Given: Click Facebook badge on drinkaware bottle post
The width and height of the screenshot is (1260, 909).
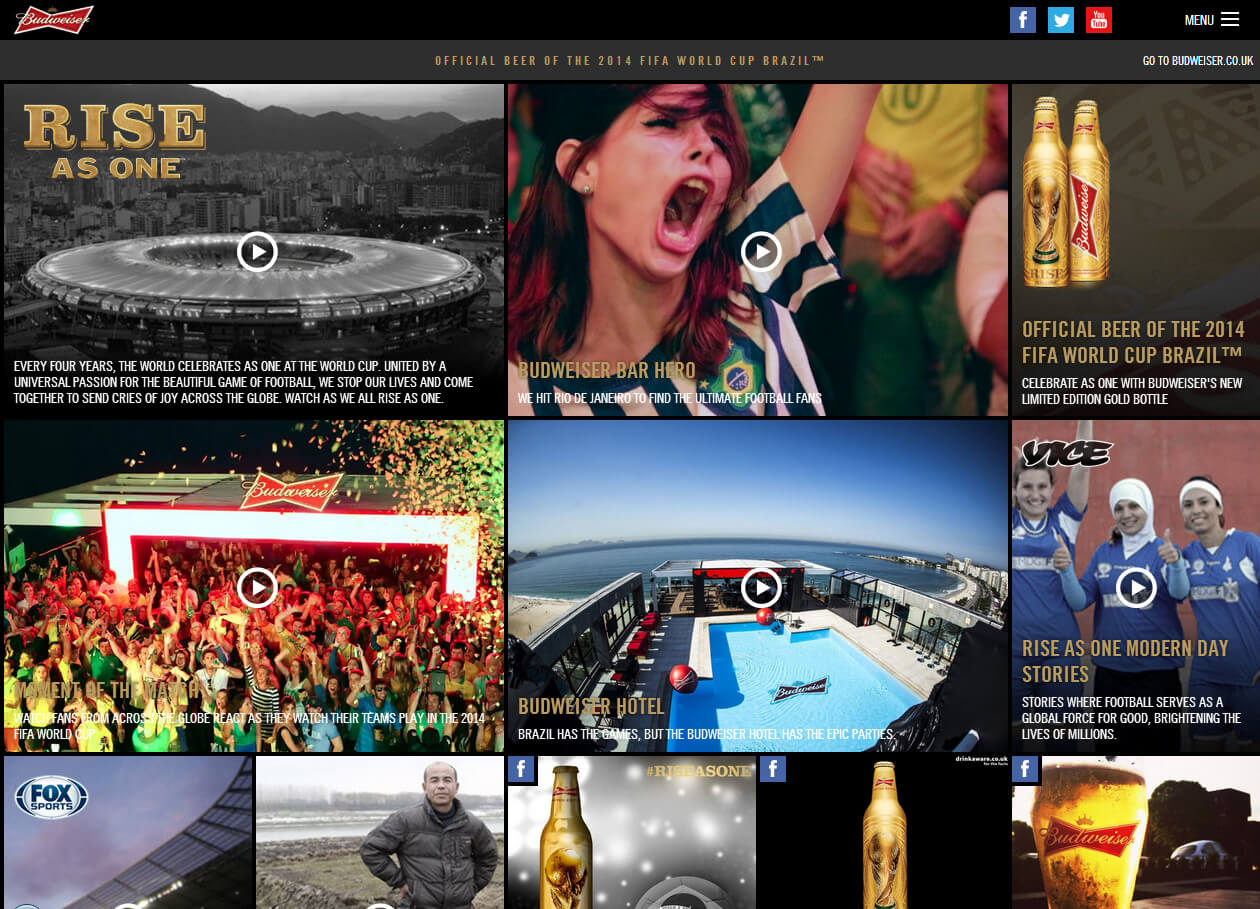Looking at the screenshot, I should pos(773,769).
